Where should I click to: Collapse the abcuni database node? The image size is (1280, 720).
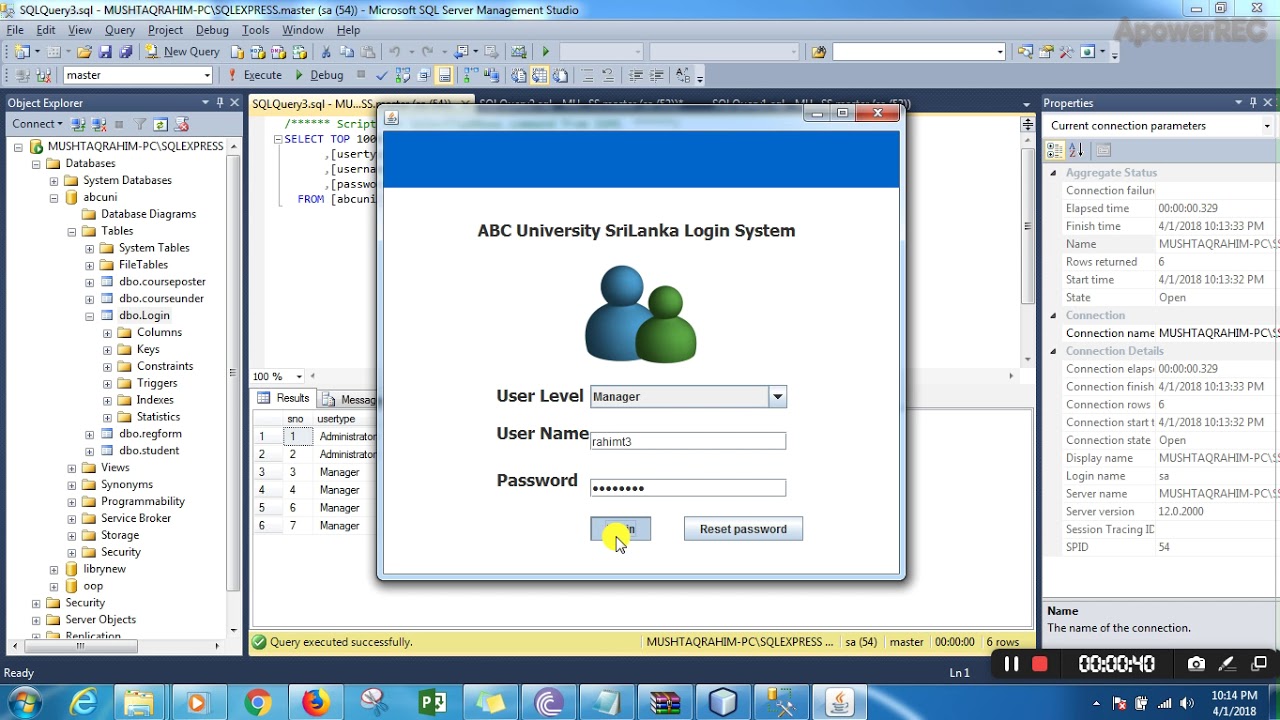(54, 198)
